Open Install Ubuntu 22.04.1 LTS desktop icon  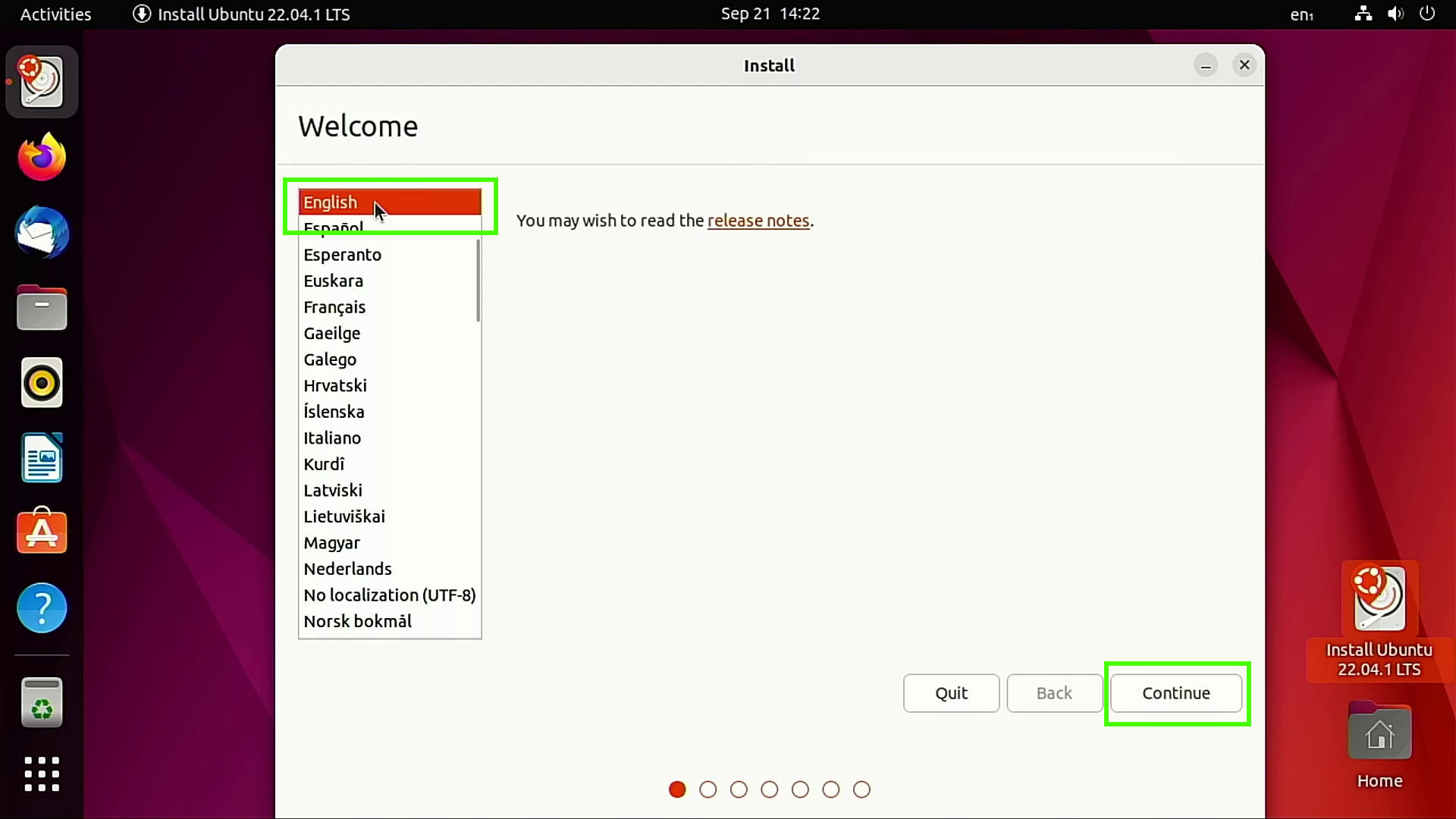1379,620
